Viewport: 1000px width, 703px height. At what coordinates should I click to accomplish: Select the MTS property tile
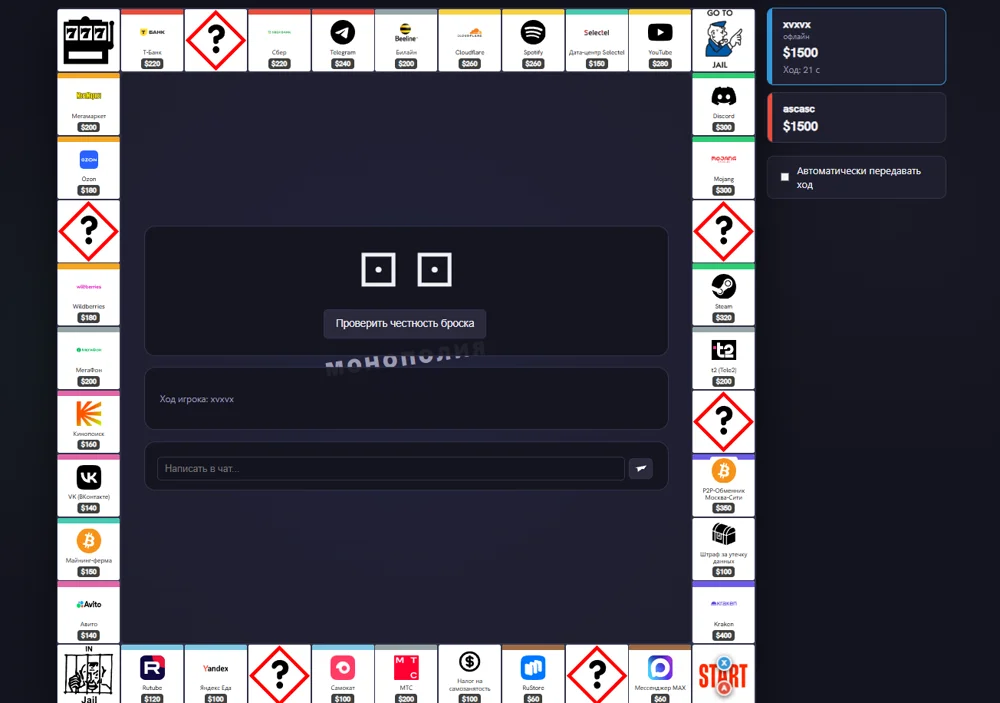pyautogui.click(x=406, y=674)
